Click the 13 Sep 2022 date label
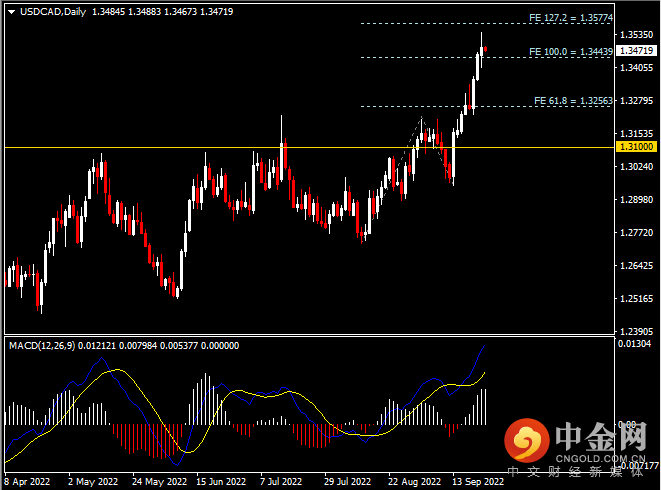This screenshot has width=661, height=490. point(478,482)
